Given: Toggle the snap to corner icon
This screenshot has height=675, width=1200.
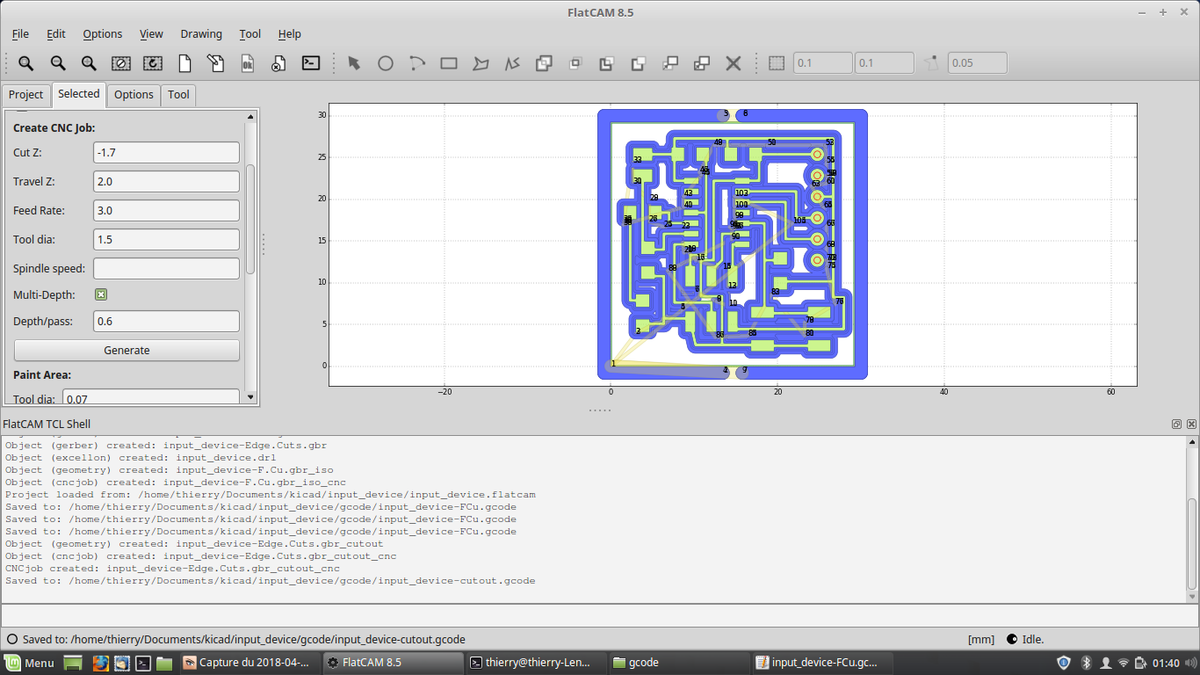Looking at the screenshot, I should click(932, 63).
